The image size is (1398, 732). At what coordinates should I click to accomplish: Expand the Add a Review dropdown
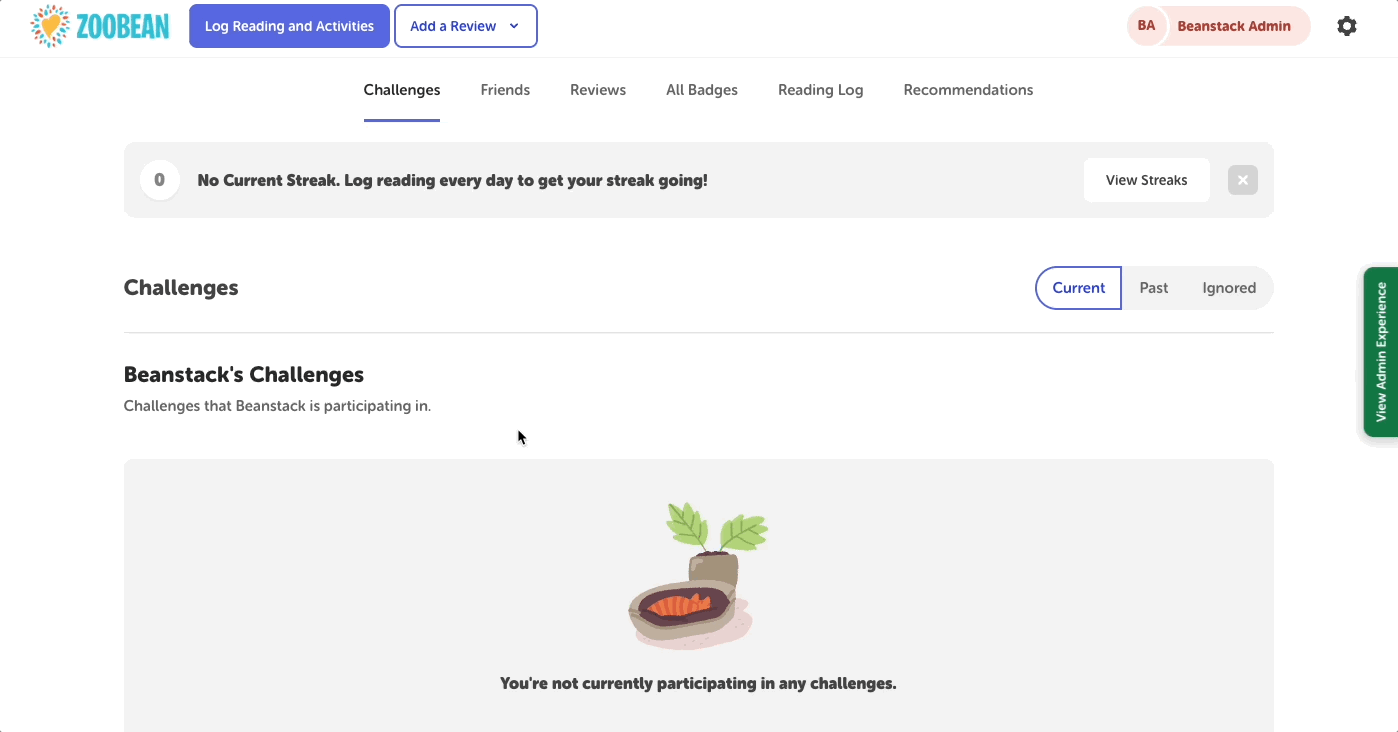[x=465, y=25]
